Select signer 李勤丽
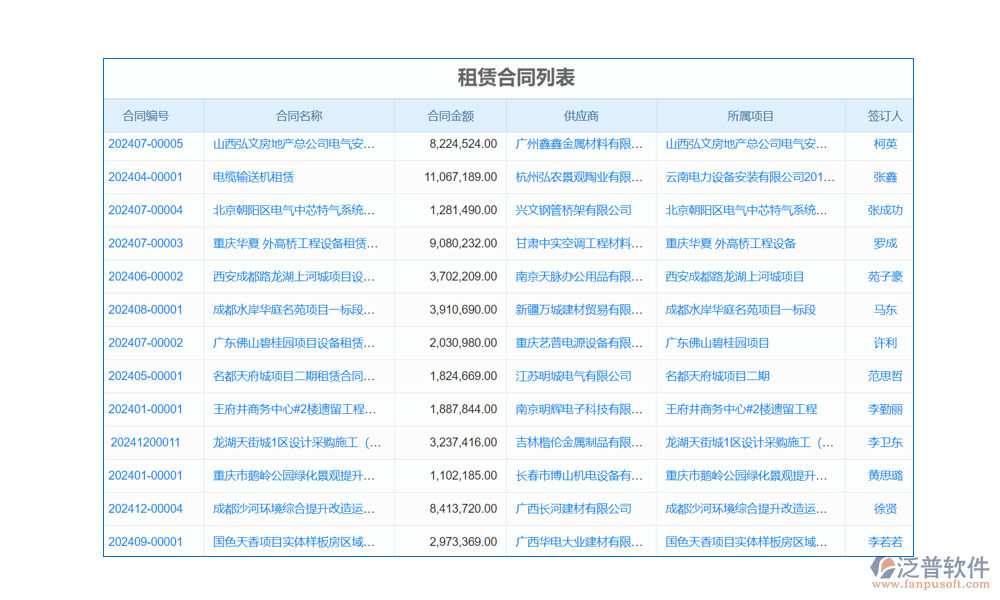1000x600 pixels. tap(885, 409)
